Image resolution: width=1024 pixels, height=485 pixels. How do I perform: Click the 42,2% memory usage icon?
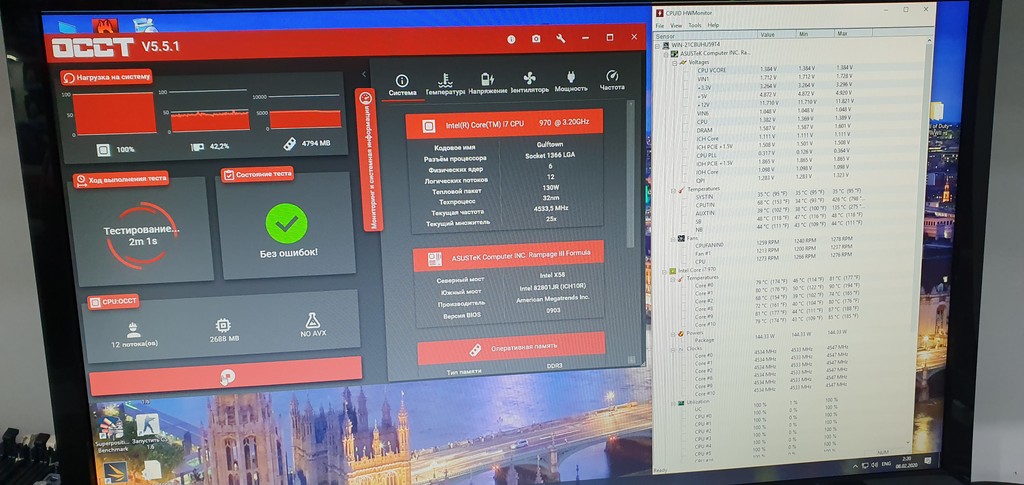(x=197, y=147)
